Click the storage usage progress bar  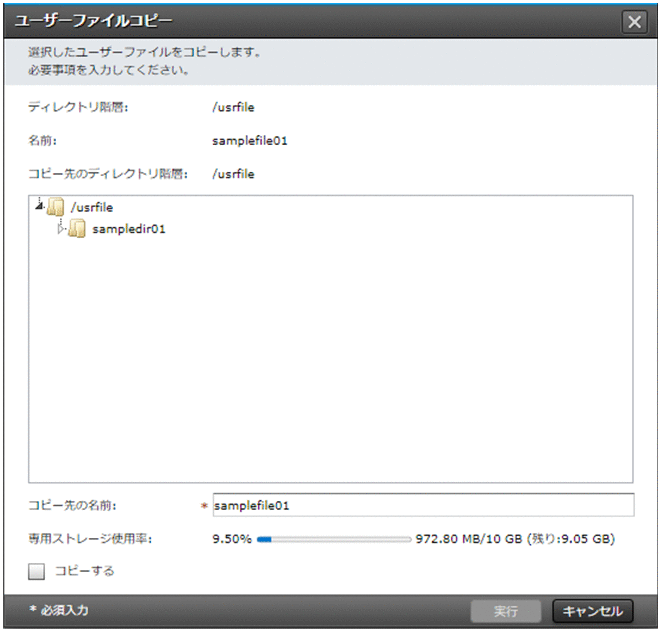334,539
